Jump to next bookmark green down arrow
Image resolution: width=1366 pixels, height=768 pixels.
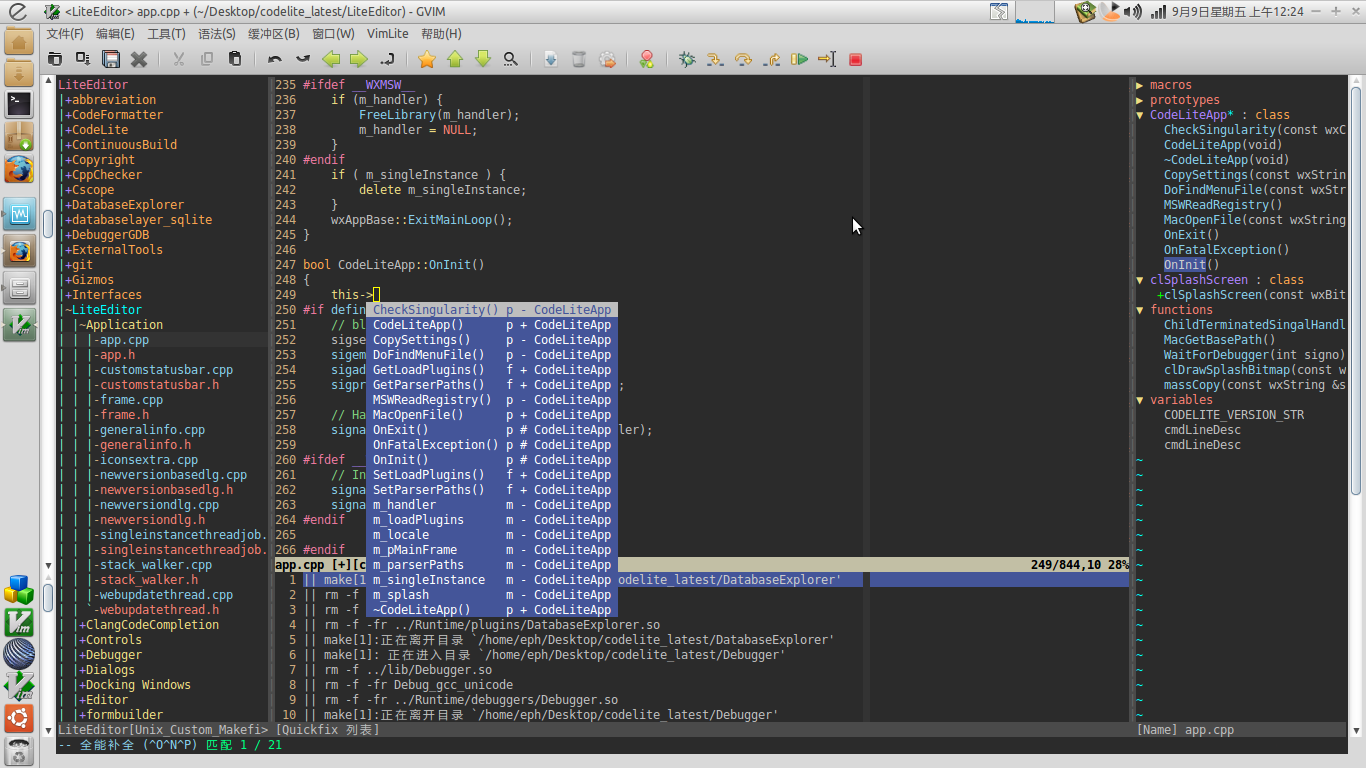click(x=483, y=59)
